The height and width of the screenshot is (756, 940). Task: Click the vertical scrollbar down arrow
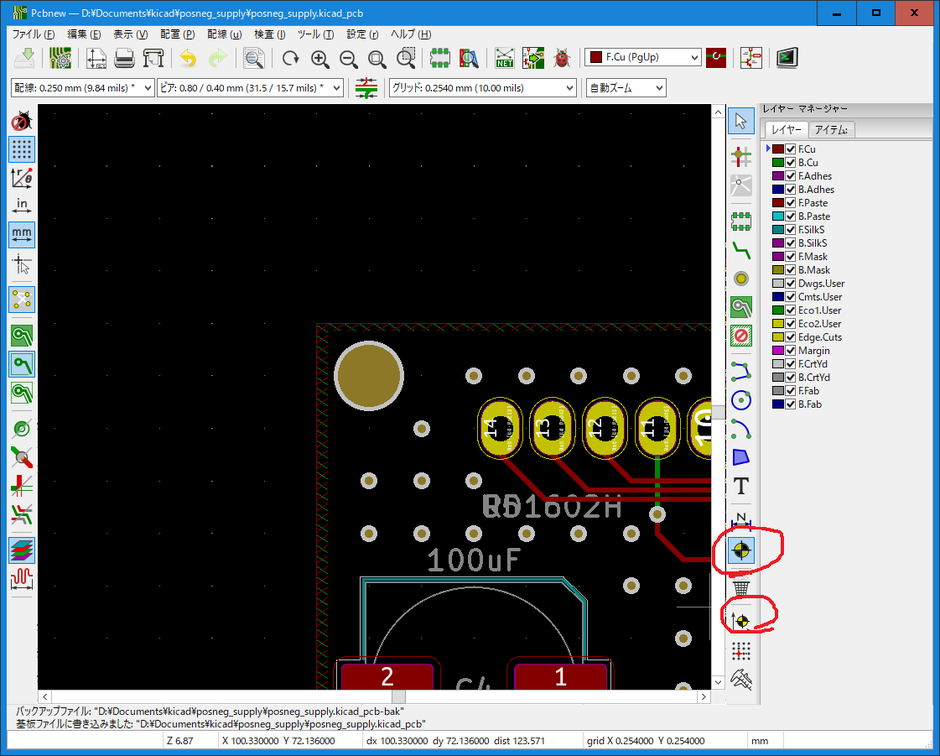(x=718, y=682)
